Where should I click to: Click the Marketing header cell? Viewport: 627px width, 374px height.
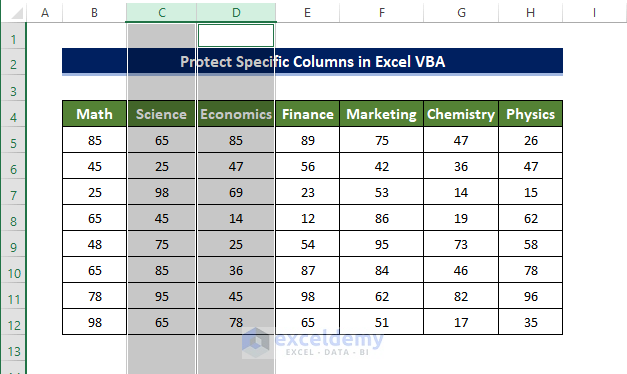click(x=381, y=114)
